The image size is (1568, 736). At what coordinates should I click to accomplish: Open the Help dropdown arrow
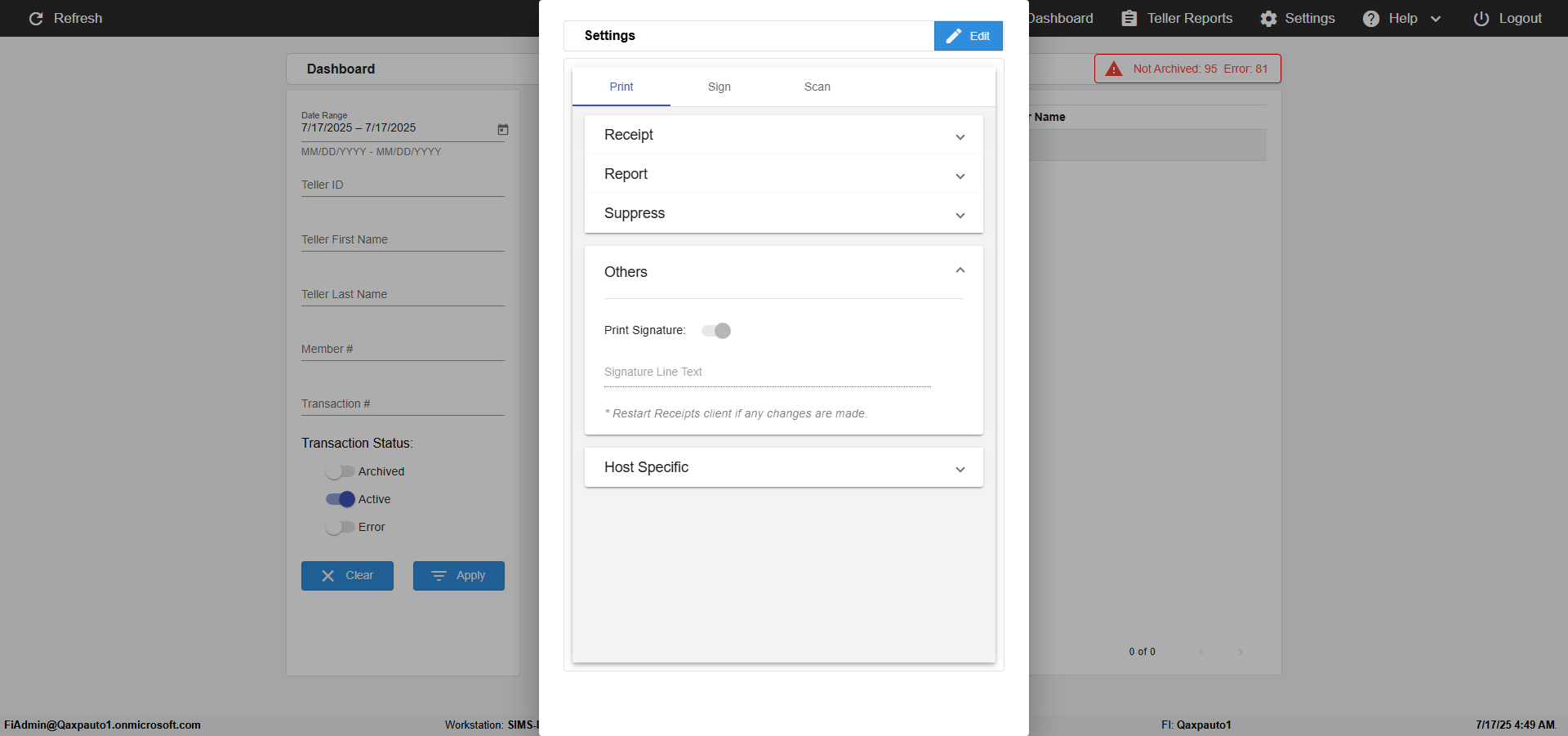[x=1436, y=19]
